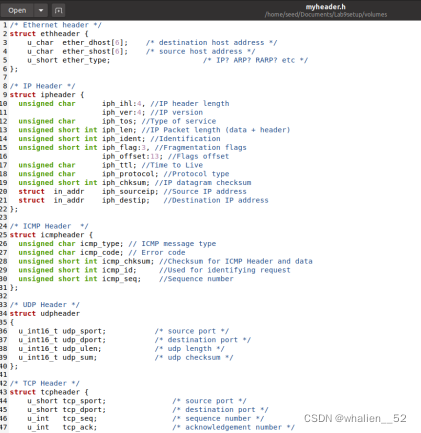The height and width of the screenshot is (433, 421).
Task: Click the 'struct tcpheader {' line
Action: 49,392
